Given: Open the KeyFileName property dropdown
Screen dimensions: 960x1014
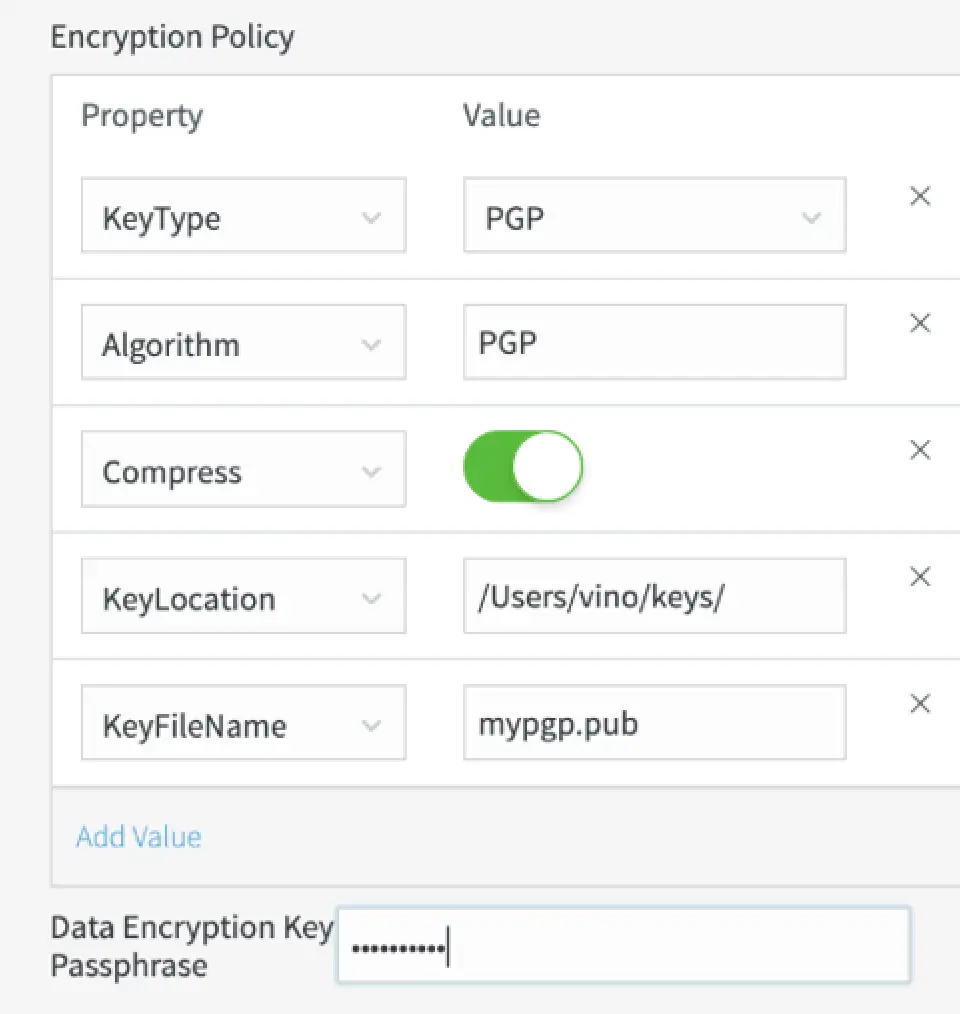Looking at the screenshot, I should tap(243, 722).
